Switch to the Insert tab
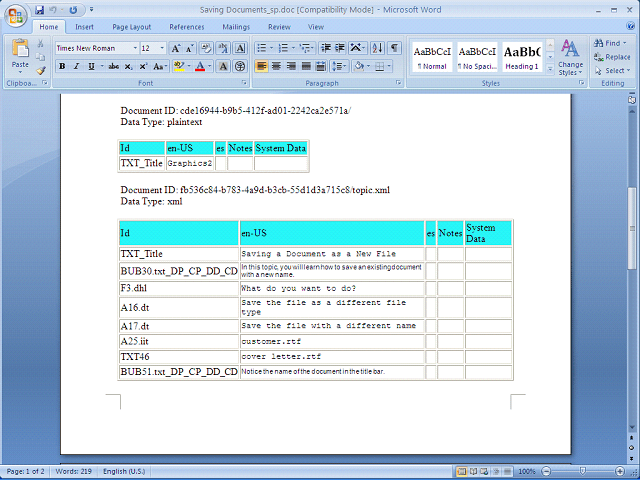Viewport: 640px width, 480px height. click(x=84, y=27)
